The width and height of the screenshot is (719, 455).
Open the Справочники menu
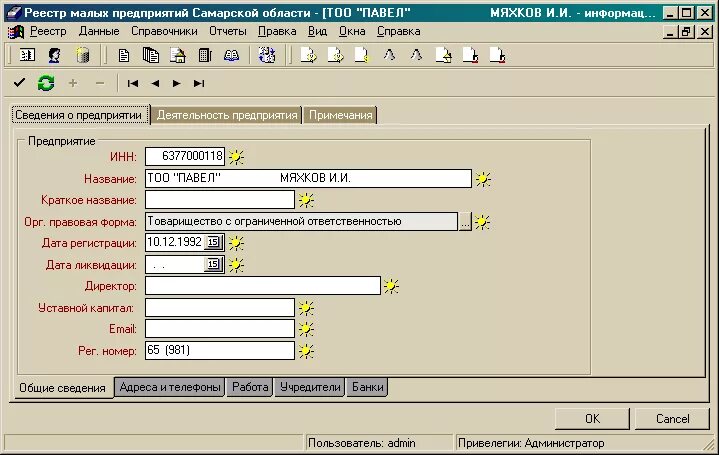coord(164,32)
